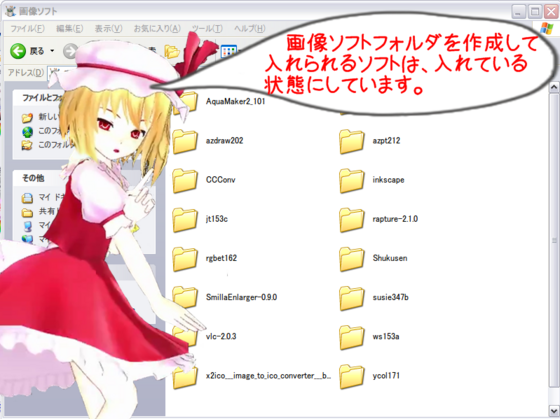This screenshot has height=419, width=560.
Task: Select the CCConv folder name text
Action: coord(221,180)
